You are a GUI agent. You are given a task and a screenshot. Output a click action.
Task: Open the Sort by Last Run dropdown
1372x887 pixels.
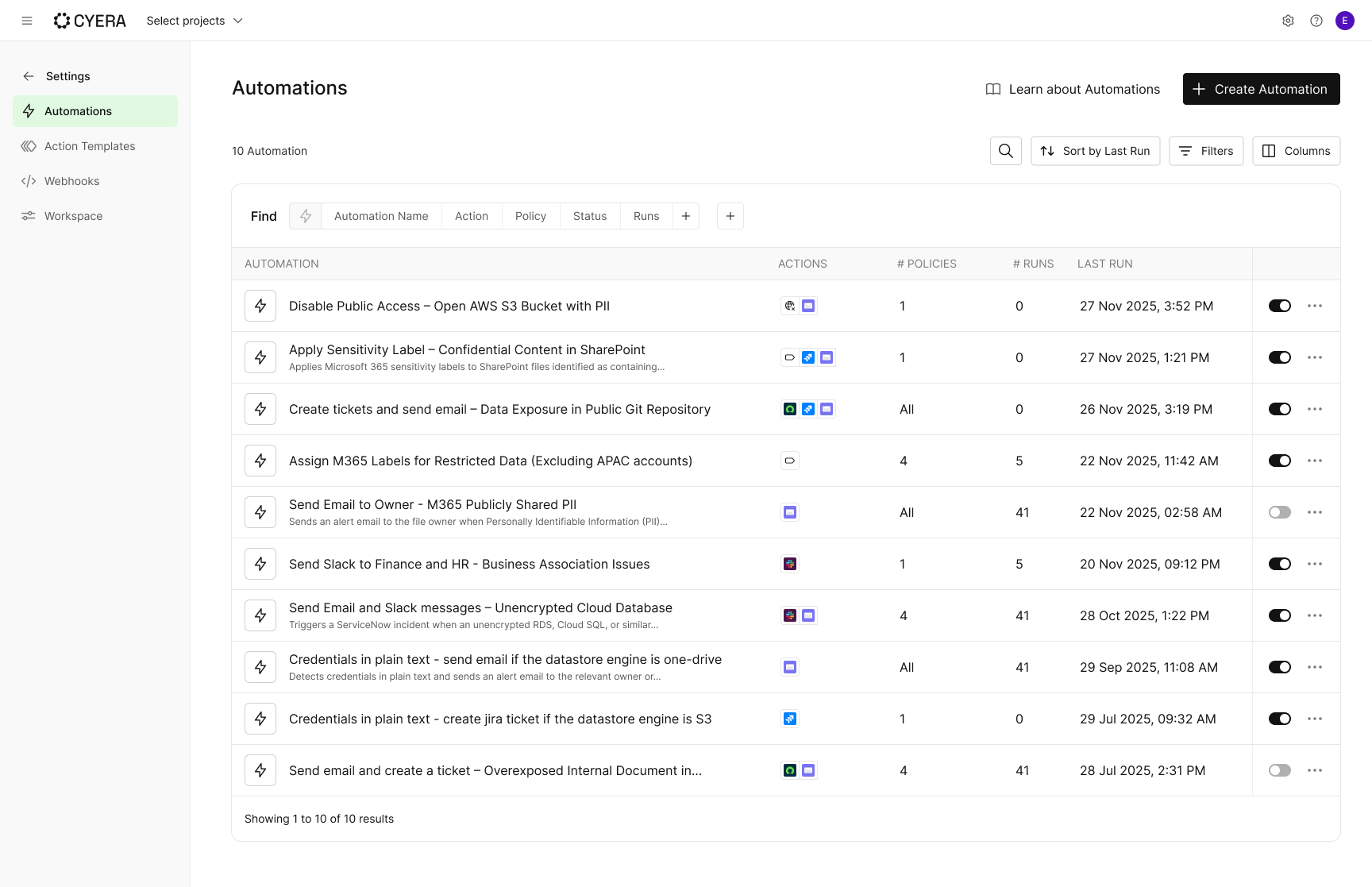tap(1095, 150)
